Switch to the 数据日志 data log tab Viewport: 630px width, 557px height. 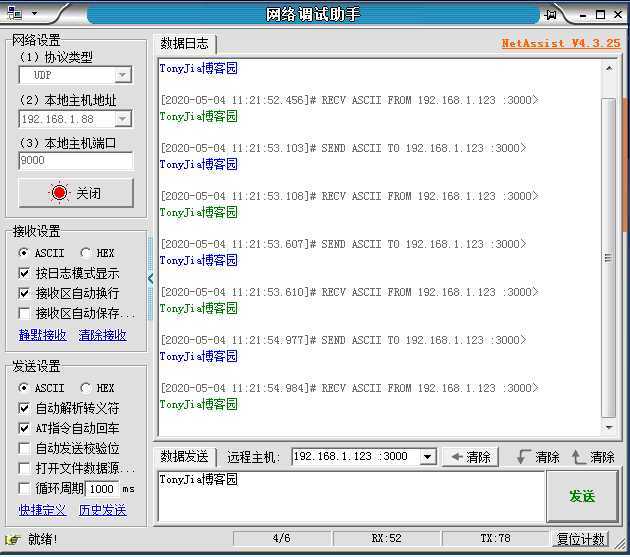184,43
